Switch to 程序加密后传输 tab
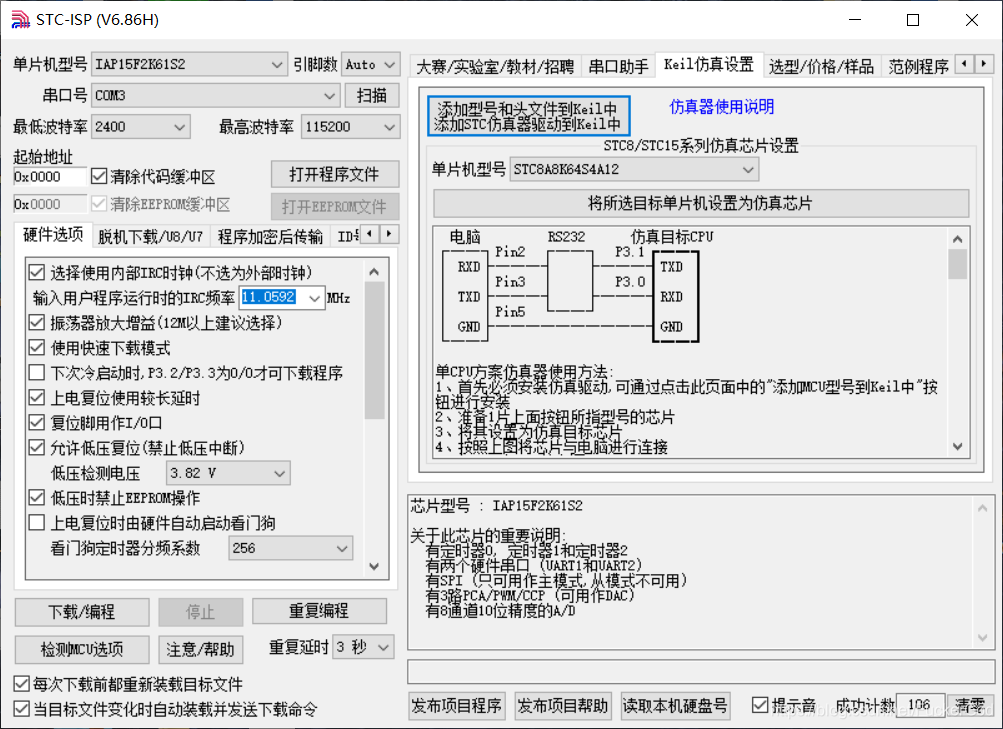 tap(270, 237)
